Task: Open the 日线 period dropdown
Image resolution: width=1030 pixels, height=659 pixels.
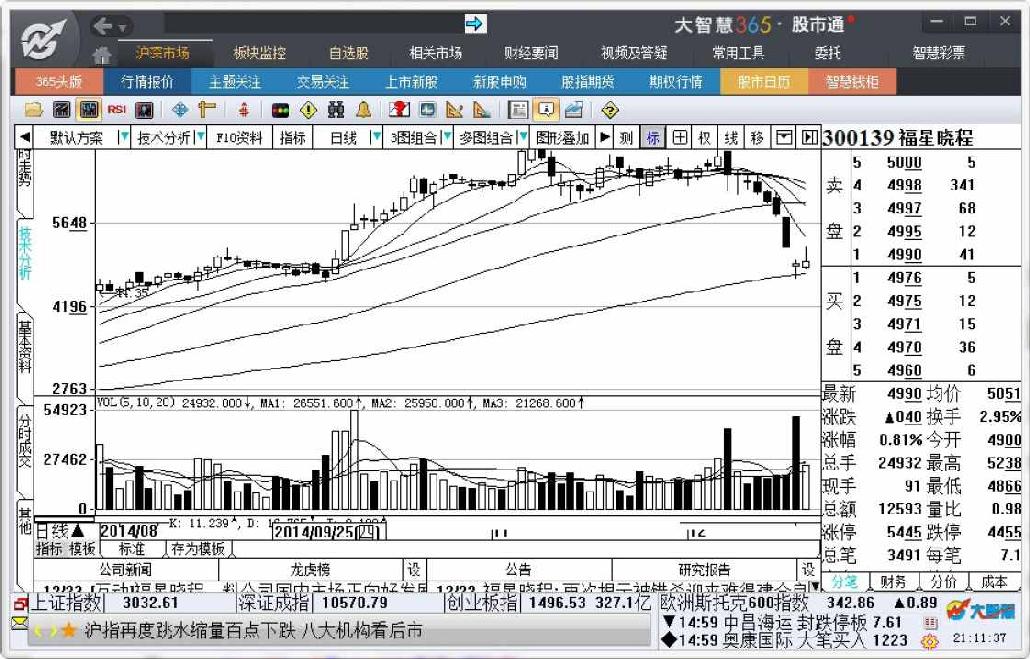Action: tap(376, 138)
